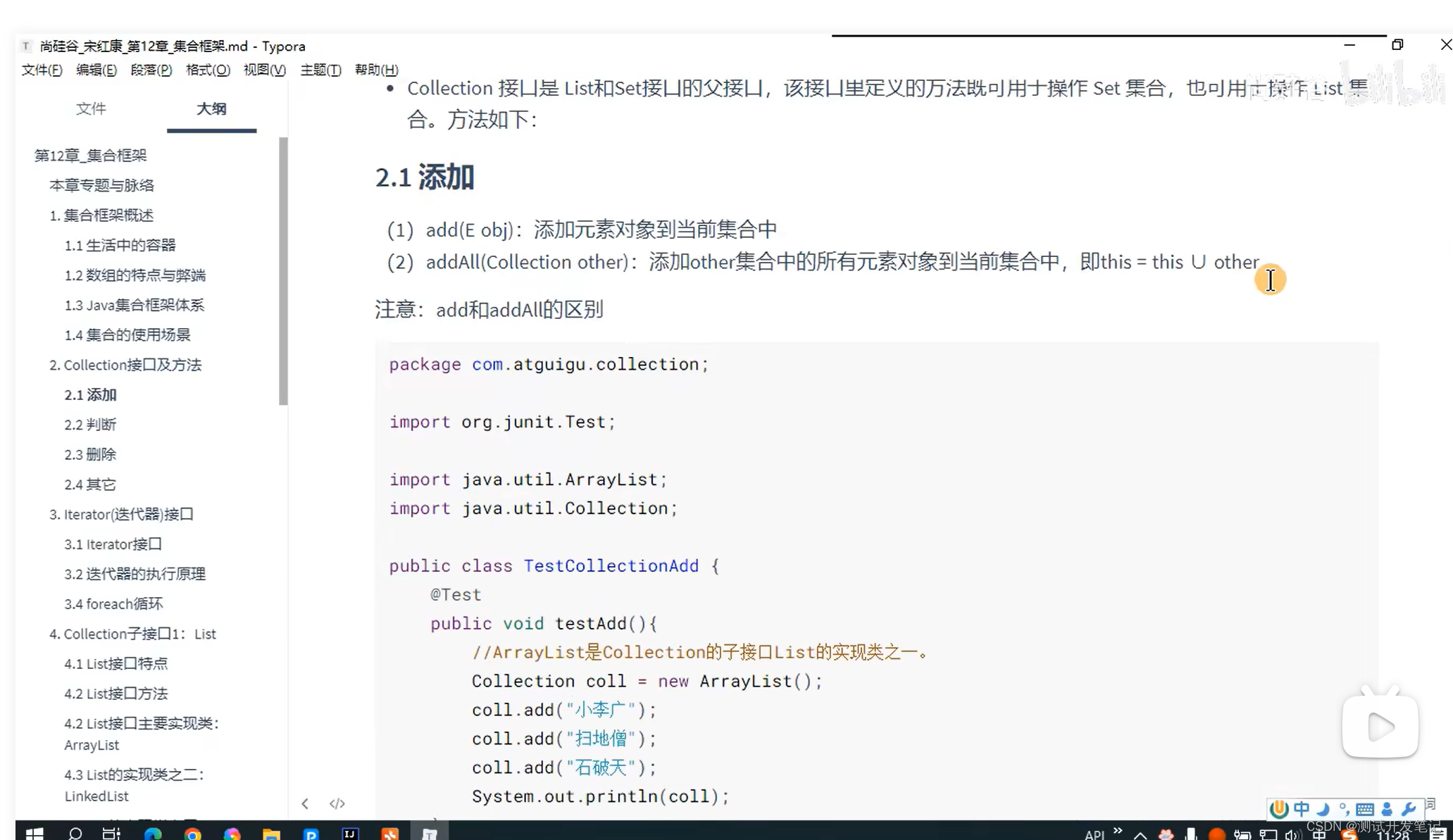Select outline item 2.3 删除
Image resolution: width=1453 pixels, height=840 pixels.
(90, 455)
